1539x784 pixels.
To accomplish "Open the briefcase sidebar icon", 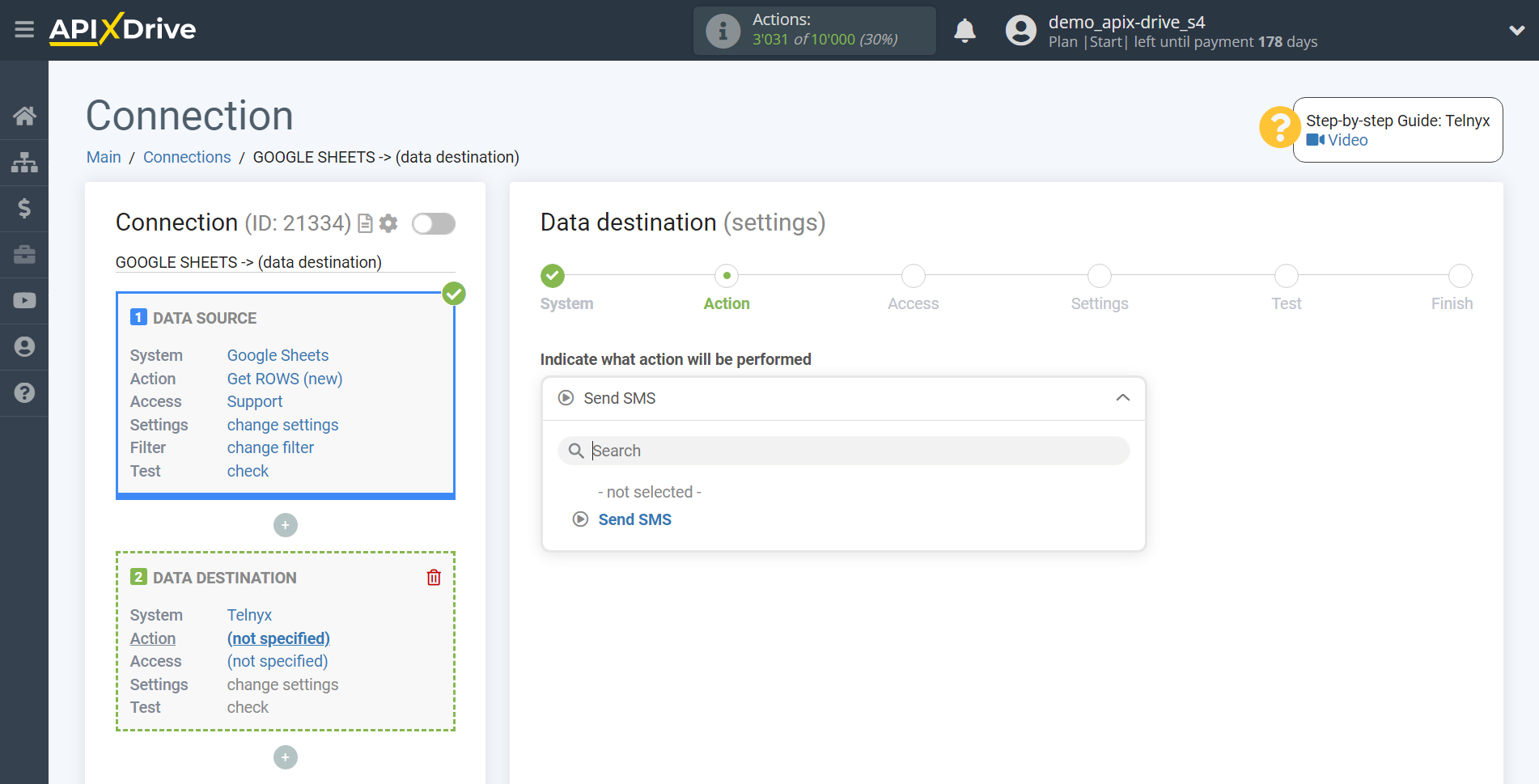I will click(24, 254).
